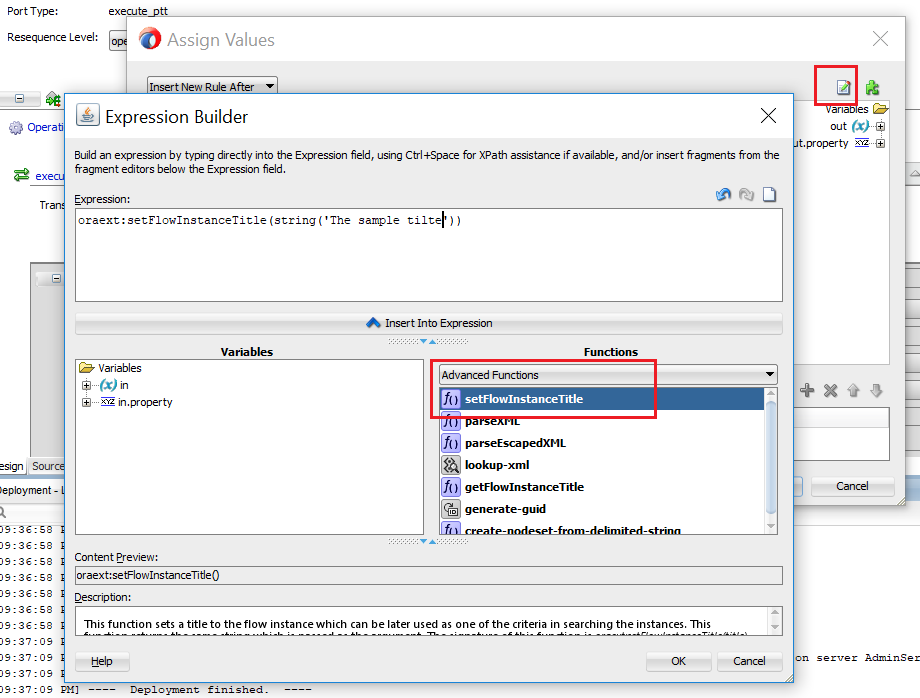Click the Undo icon in Expression Builder

723,194
